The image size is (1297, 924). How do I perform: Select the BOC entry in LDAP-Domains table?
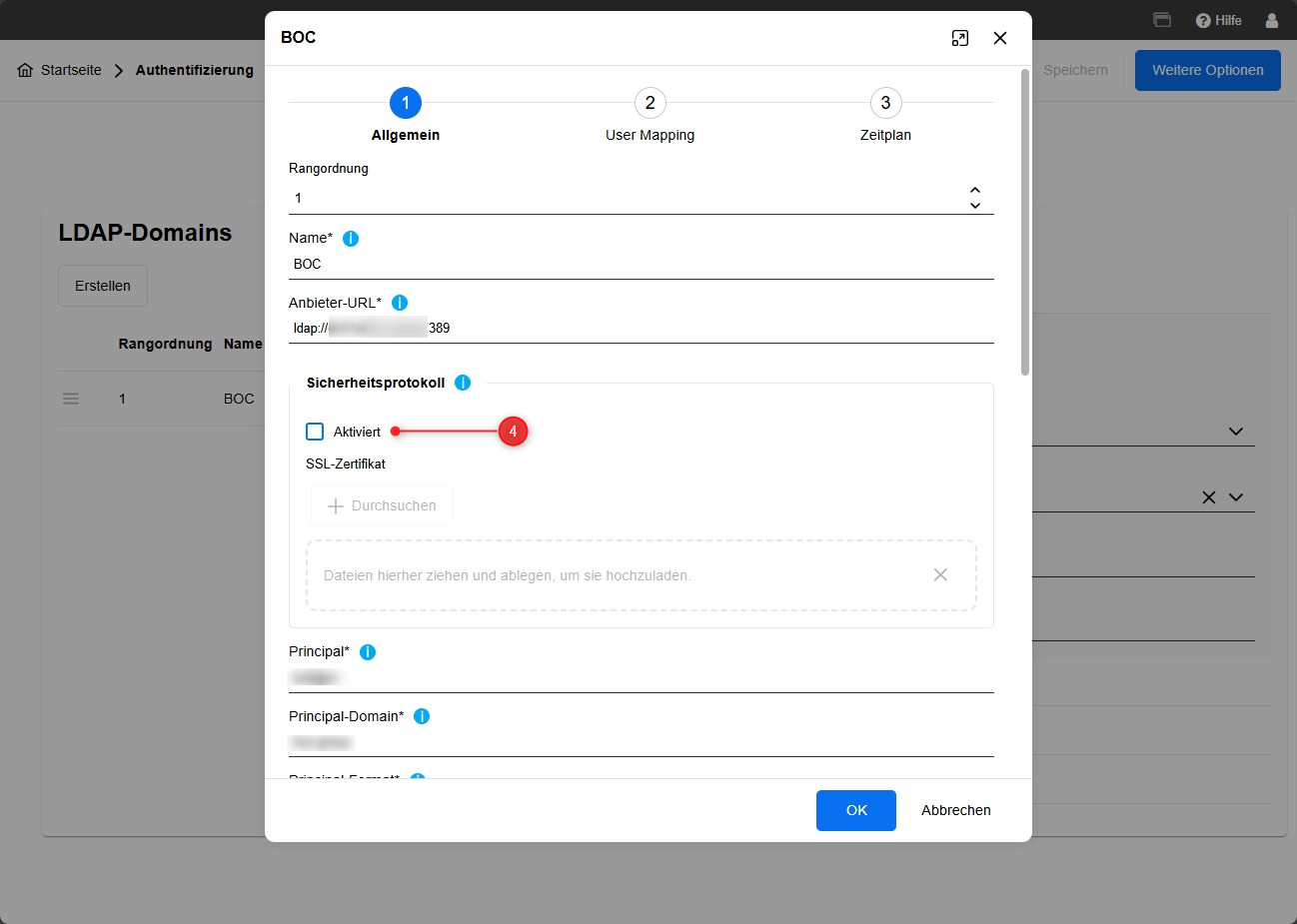[239, 399]
